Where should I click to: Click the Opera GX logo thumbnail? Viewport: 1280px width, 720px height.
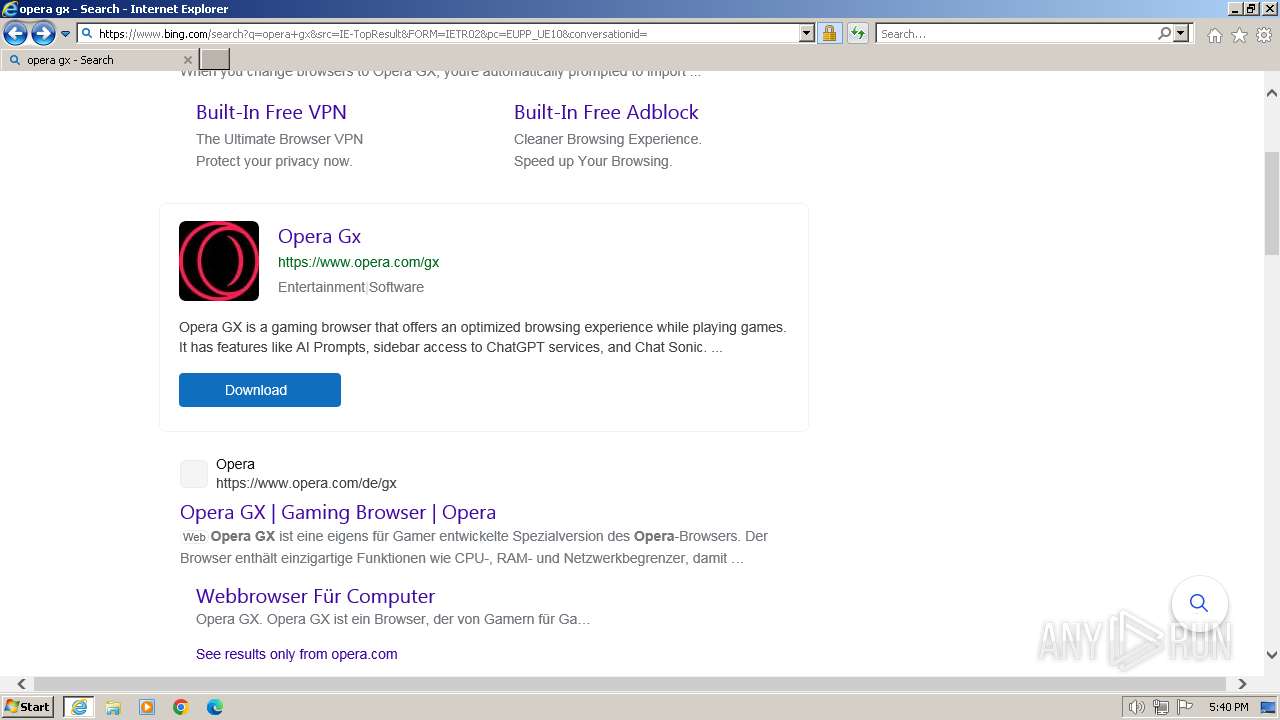click(x=219, y=261)
